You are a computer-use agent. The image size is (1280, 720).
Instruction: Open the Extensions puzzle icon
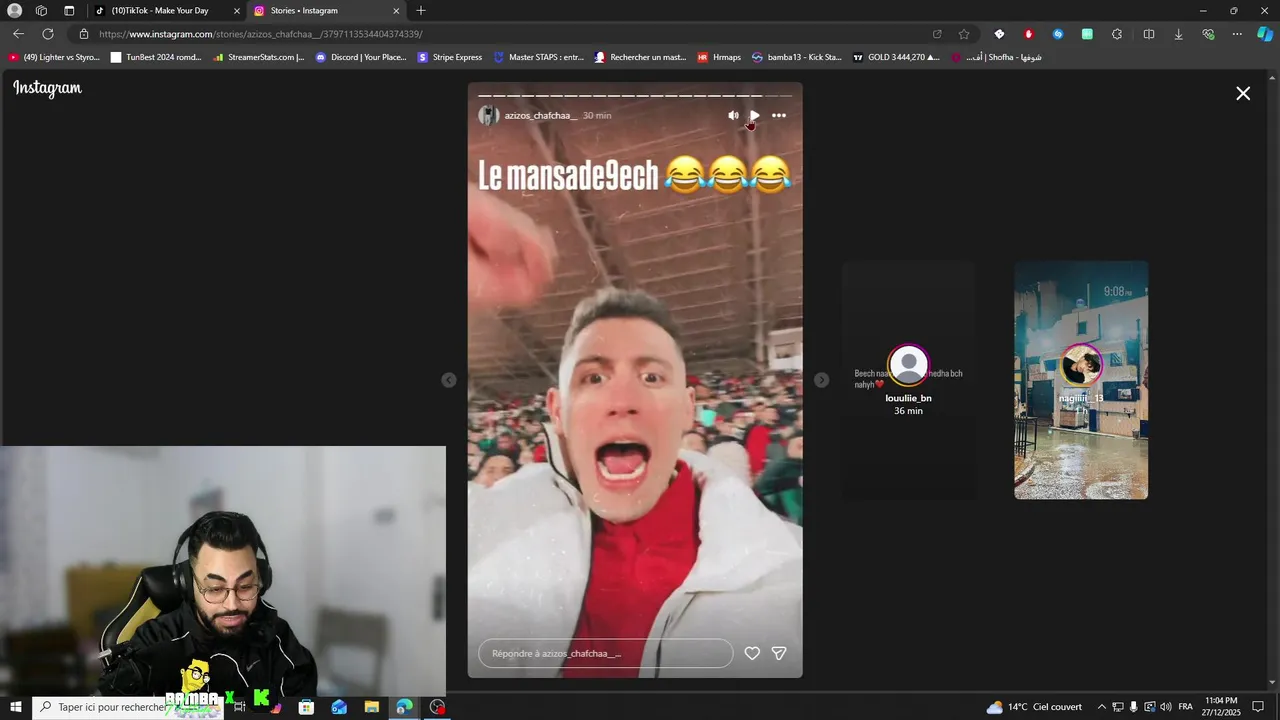[1117, 34]
